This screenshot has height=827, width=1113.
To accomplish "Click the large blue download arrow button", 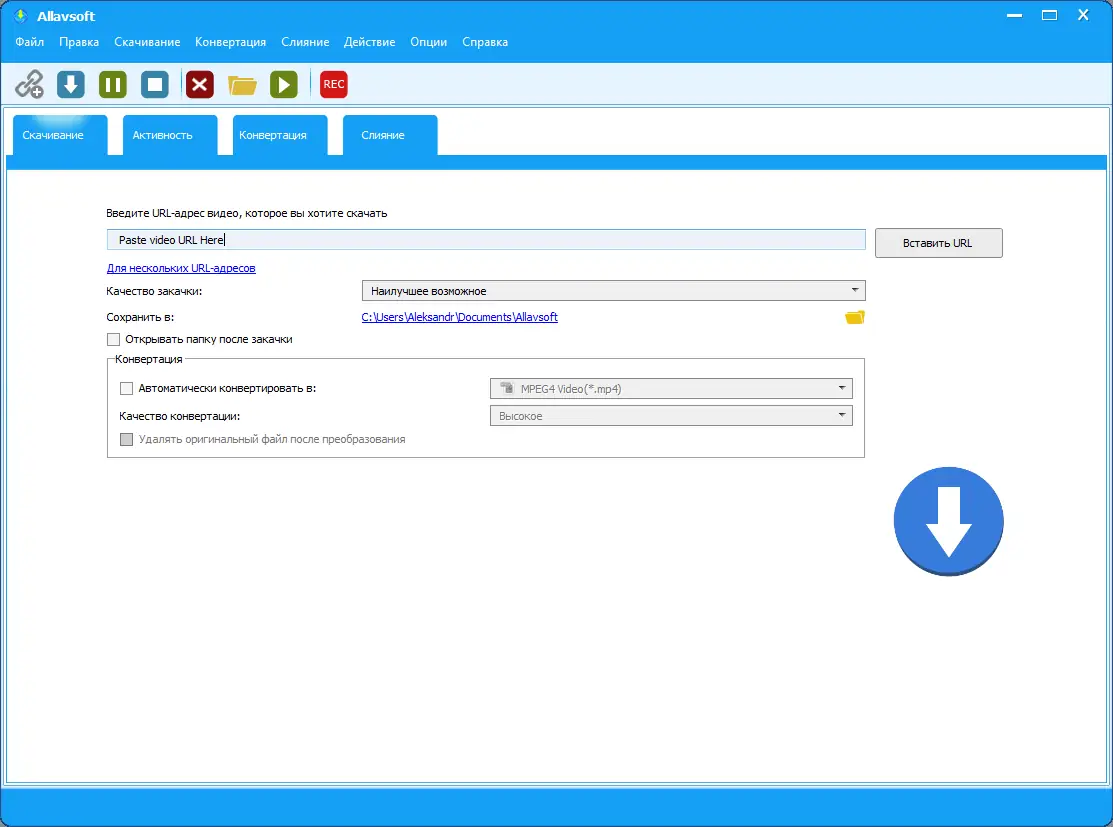I will point(948,520).
